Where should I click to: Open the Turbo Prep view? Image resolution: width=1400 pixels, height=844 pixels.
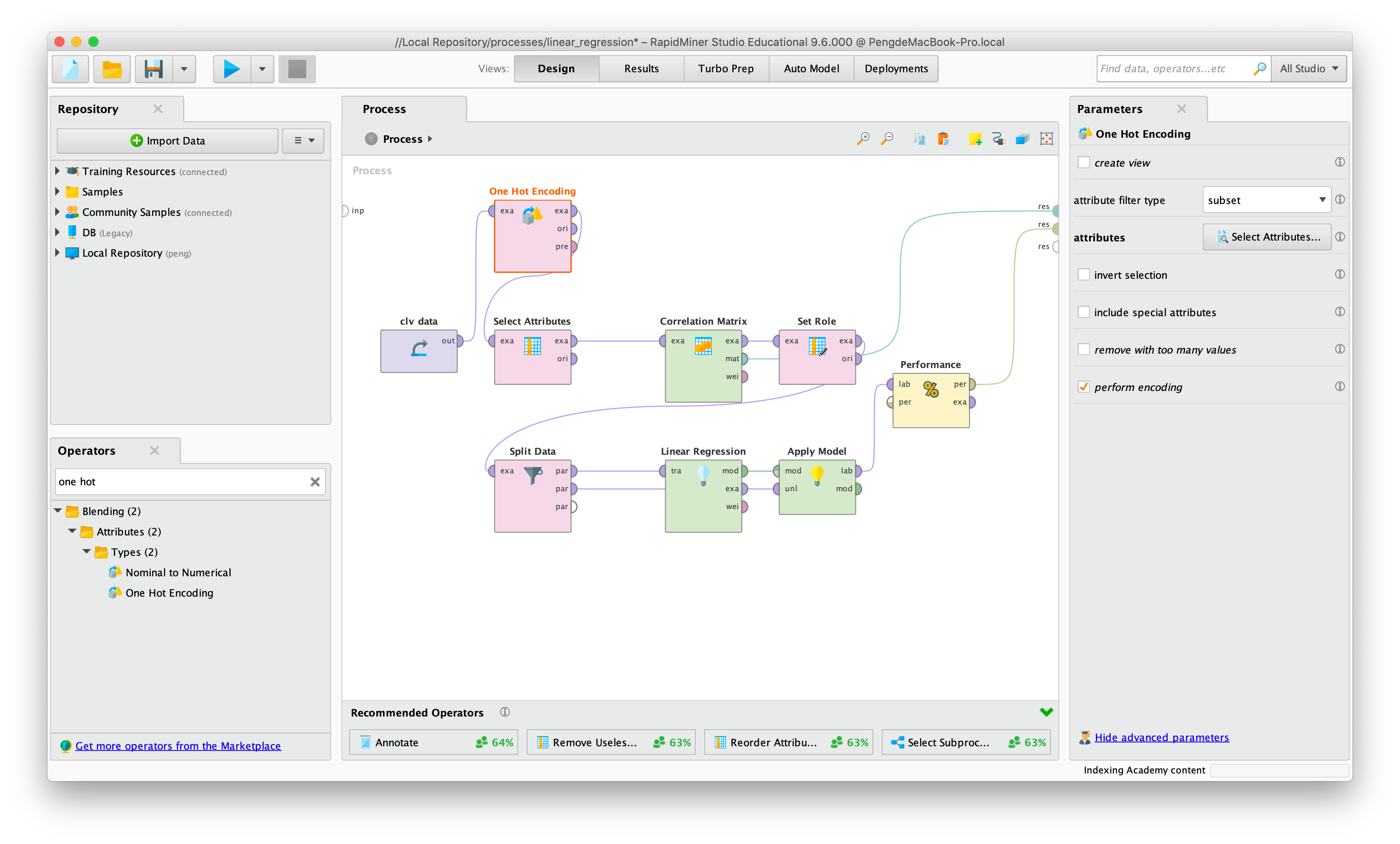point(725,69)
